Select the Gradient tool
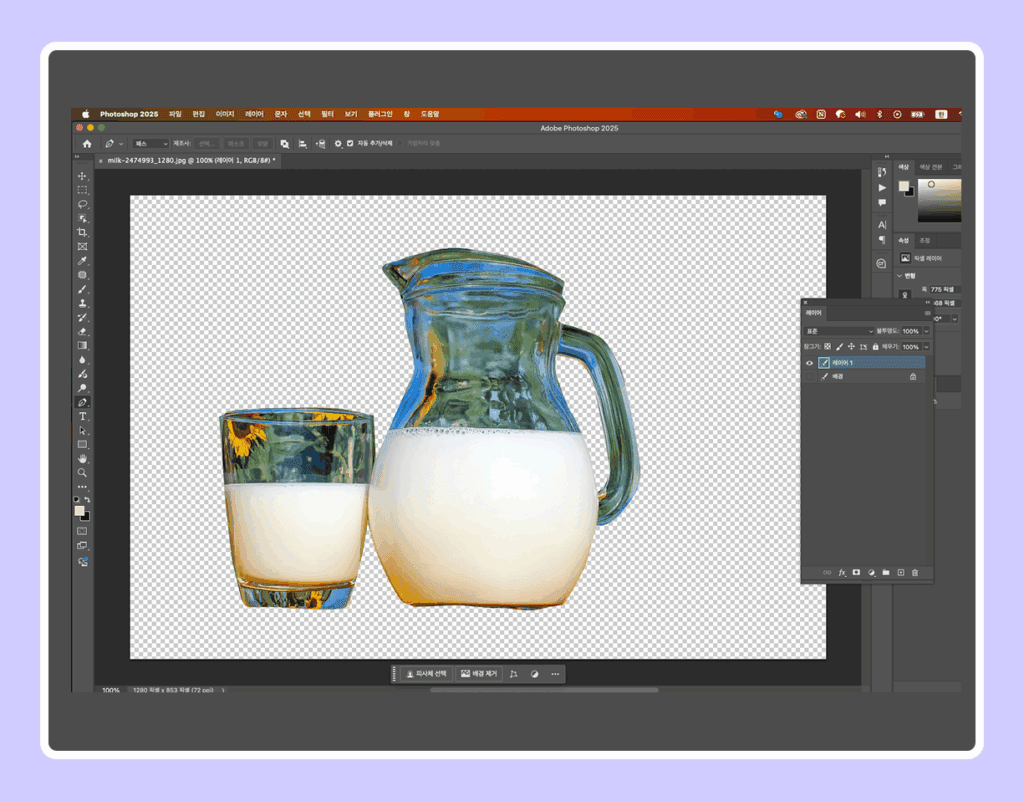Screen dimensions: 1024x801 pos(82,346)
